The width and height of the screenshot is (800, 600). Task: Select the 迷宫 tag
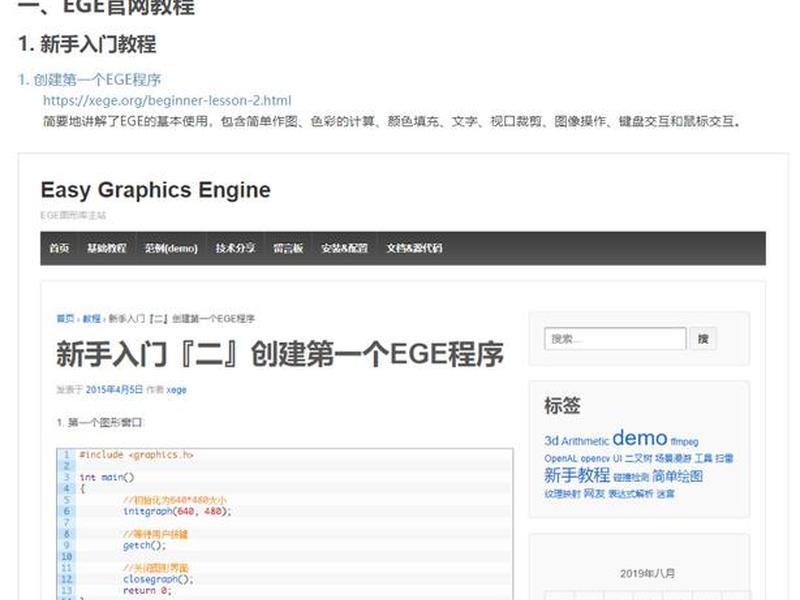pos(665,493)
